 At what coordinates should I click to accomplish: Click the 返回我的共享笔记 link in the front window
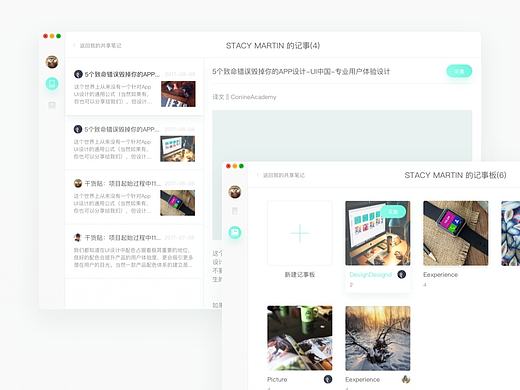284,175
